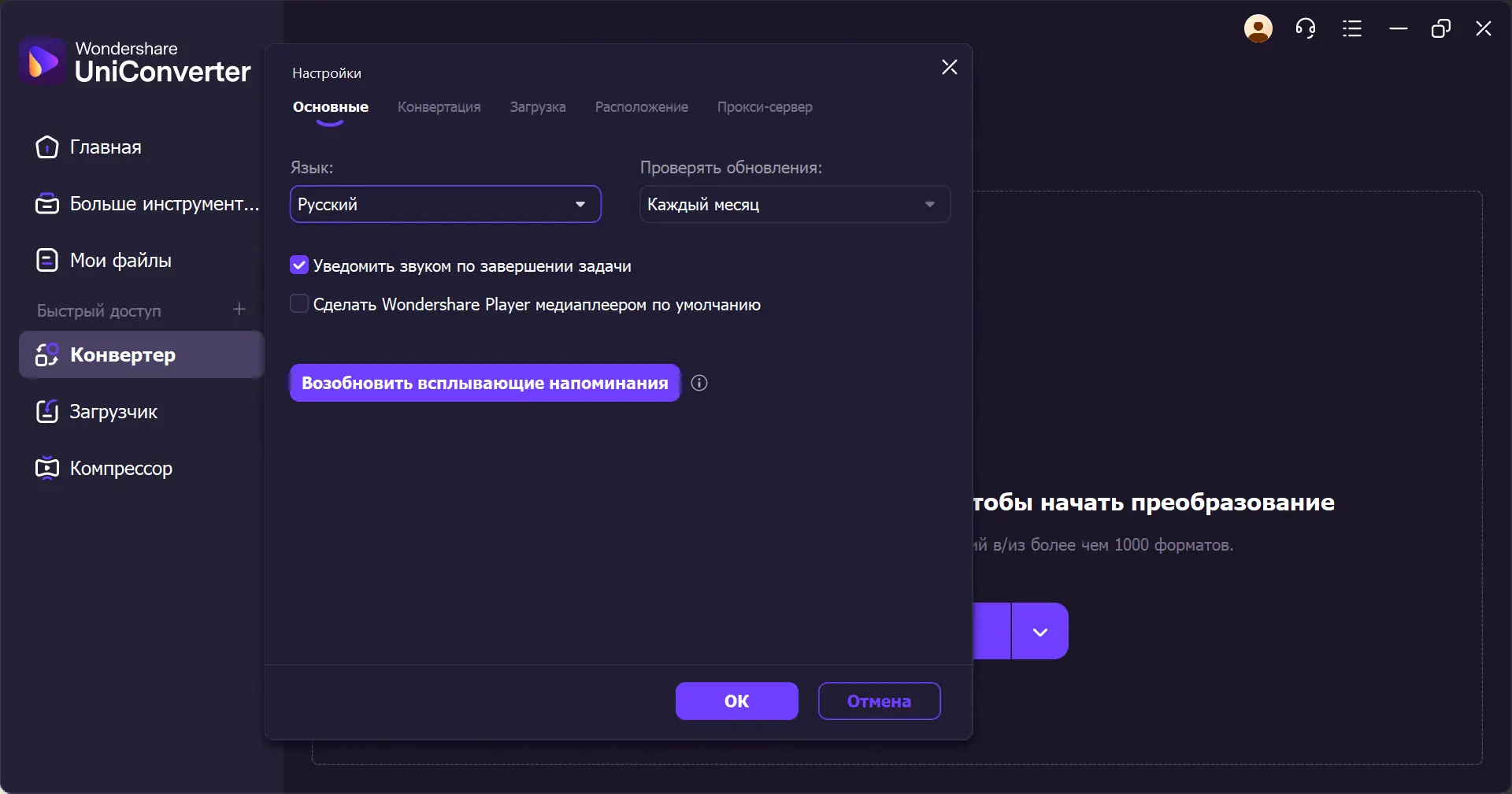Click the Быстрый доступ section label

[99, 310]
